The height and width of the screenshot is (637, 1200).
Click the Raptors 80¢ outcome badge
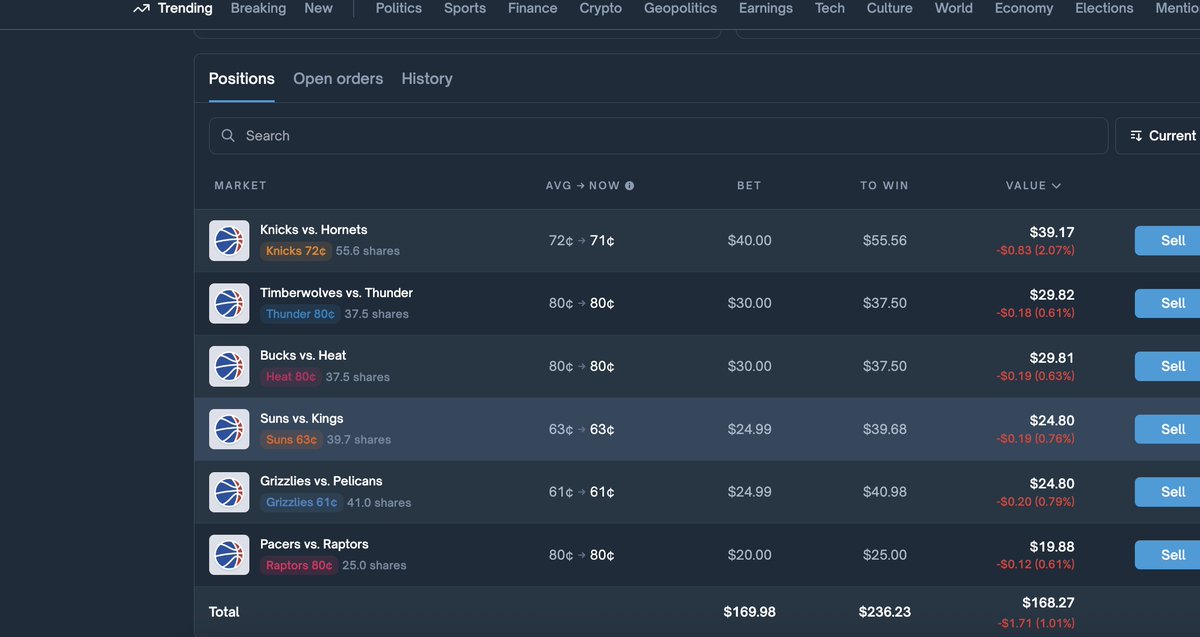(x=299, y=566)
